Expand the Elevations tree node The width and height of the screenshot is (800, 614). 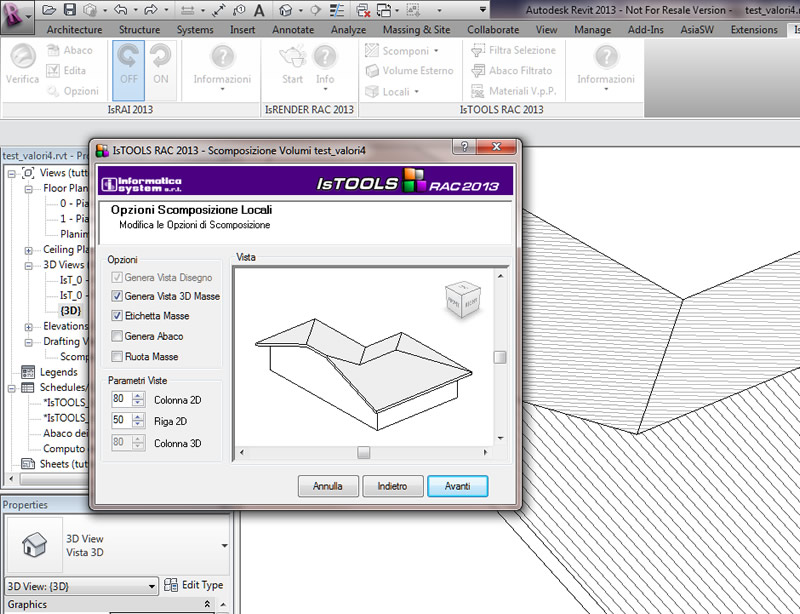coord(29,326)
